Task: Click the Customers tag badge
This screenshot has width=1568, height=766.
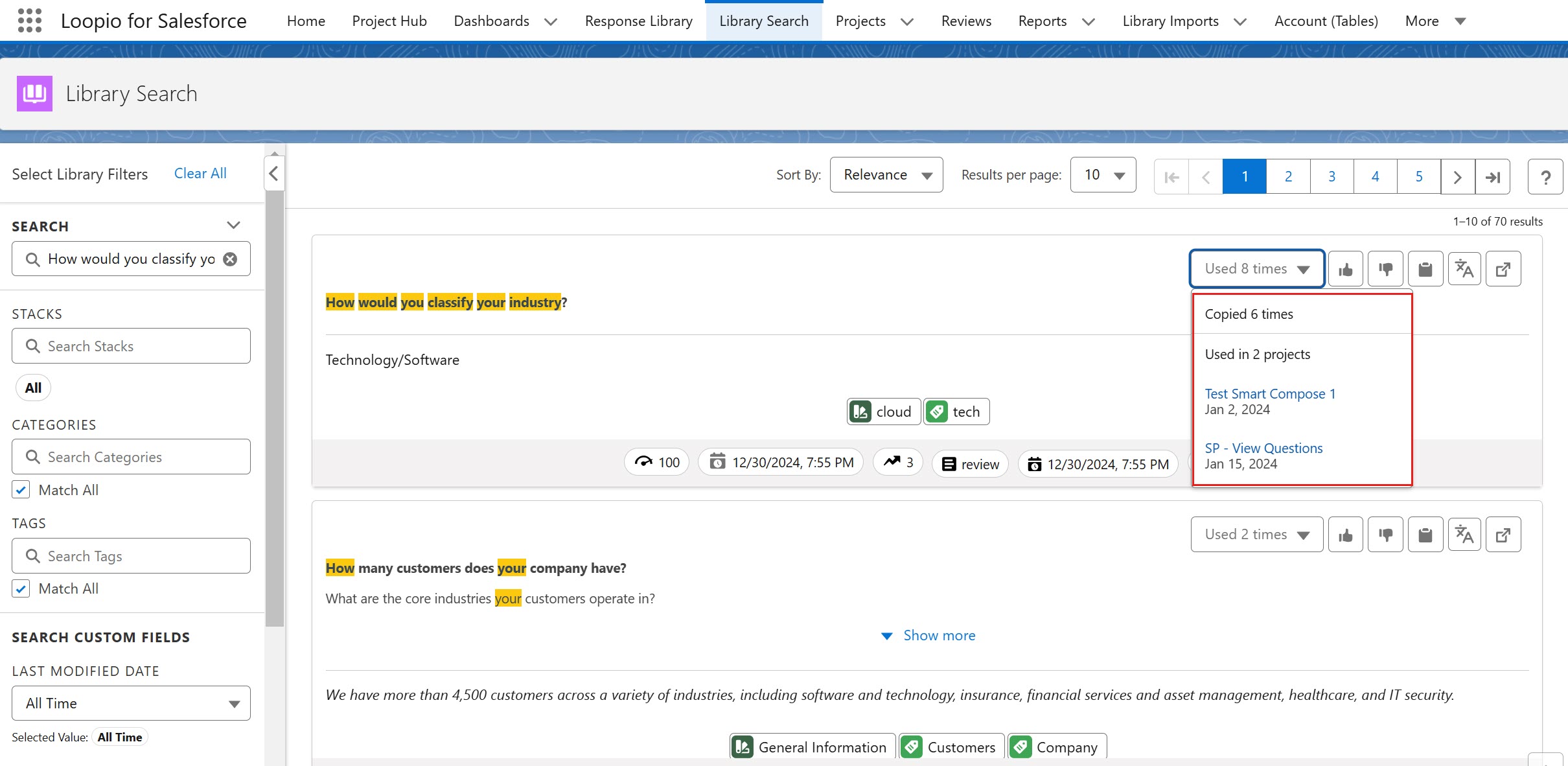Action: (952, 747)
